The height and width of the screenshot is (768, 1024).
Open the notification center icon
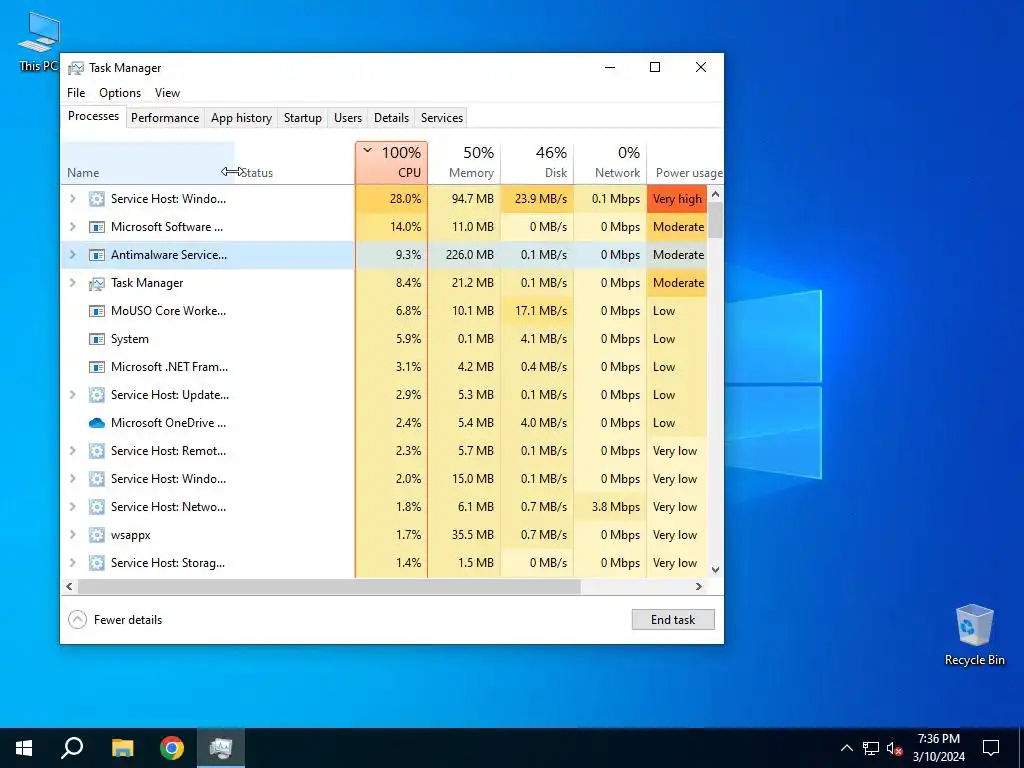[x=991, y=748]
